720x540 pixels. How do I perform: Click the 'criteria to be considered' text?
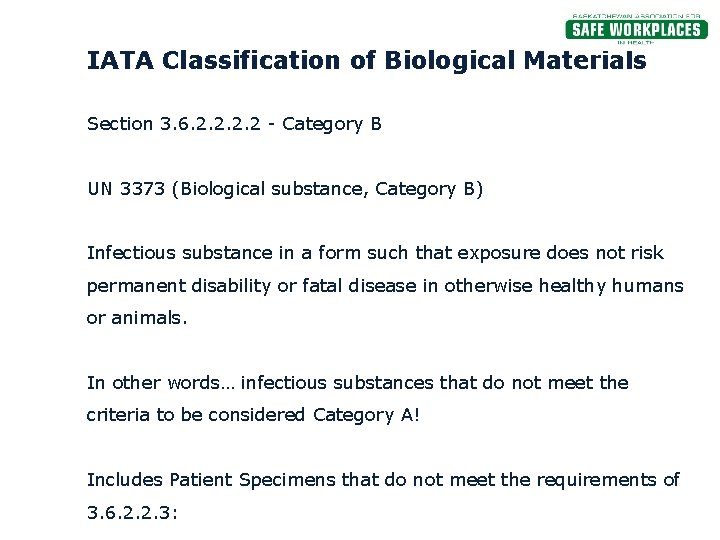[x=197, y=414]
